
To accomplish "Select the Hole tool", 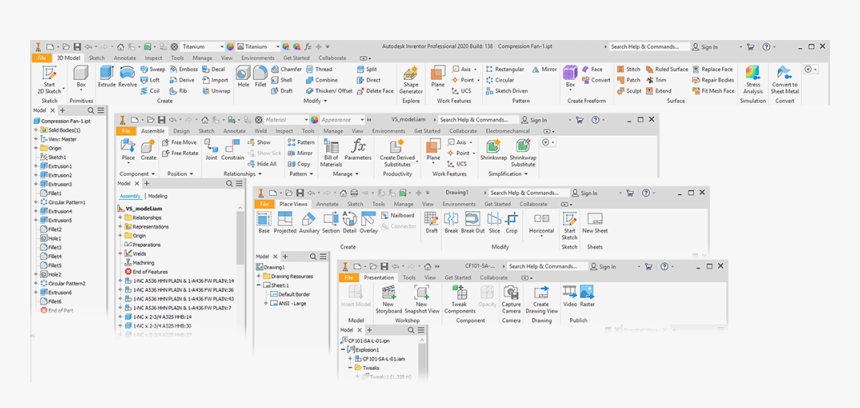I will click(243, 77).
